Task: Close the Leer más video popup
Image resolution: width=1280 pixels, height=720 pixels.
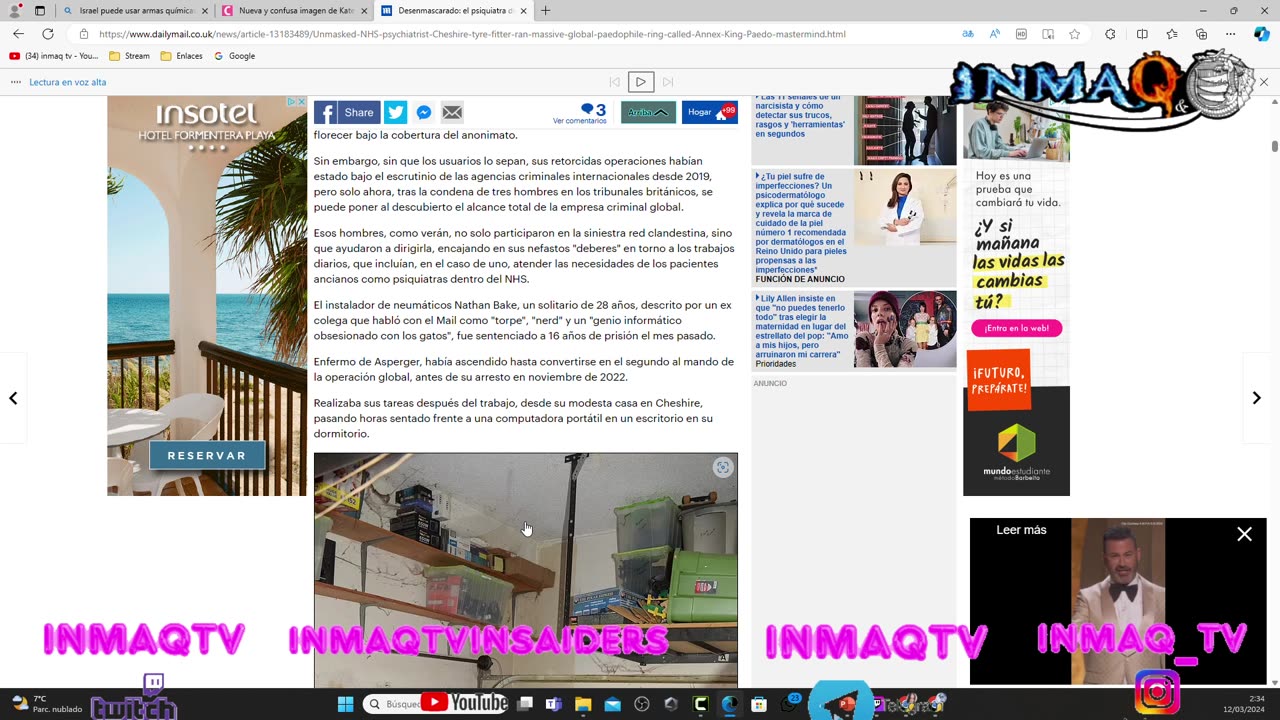Action: click(1244, 535)
